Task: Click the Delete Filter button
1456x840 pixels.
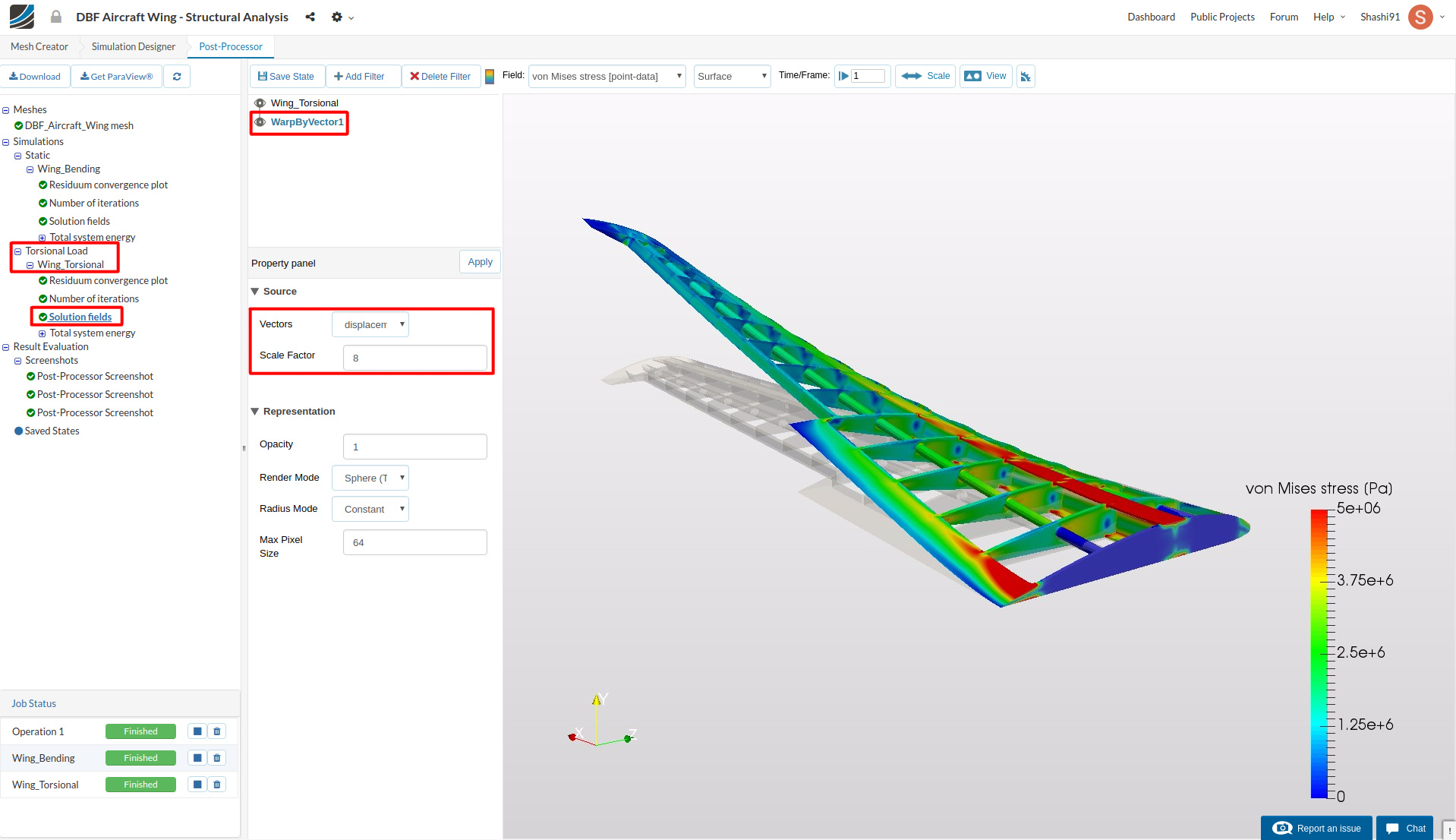Action: coord(440,77)
